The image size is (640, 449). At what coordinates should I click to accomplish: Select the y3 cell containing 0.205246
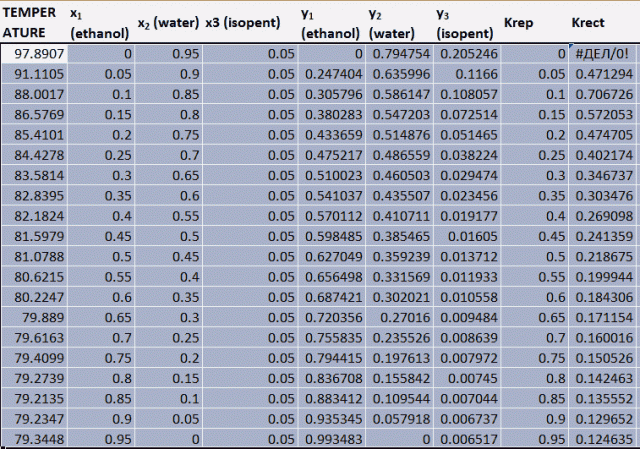[466, 51]
